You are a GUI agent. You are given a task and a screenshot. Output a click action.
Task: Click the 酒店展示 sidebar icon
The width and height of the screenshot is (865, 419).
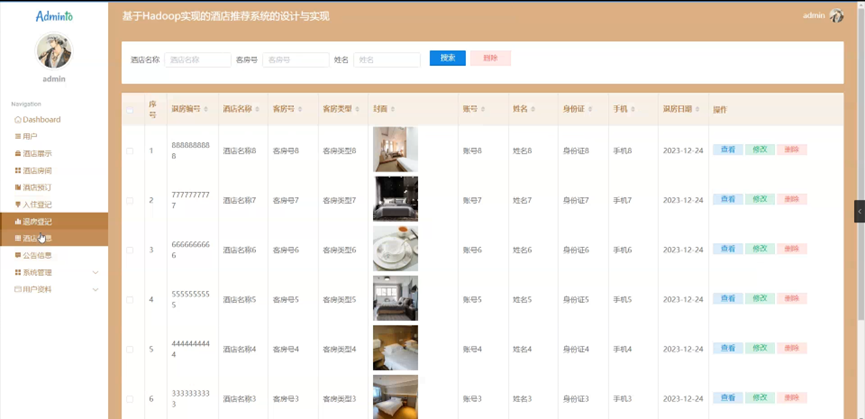(18, 154)
